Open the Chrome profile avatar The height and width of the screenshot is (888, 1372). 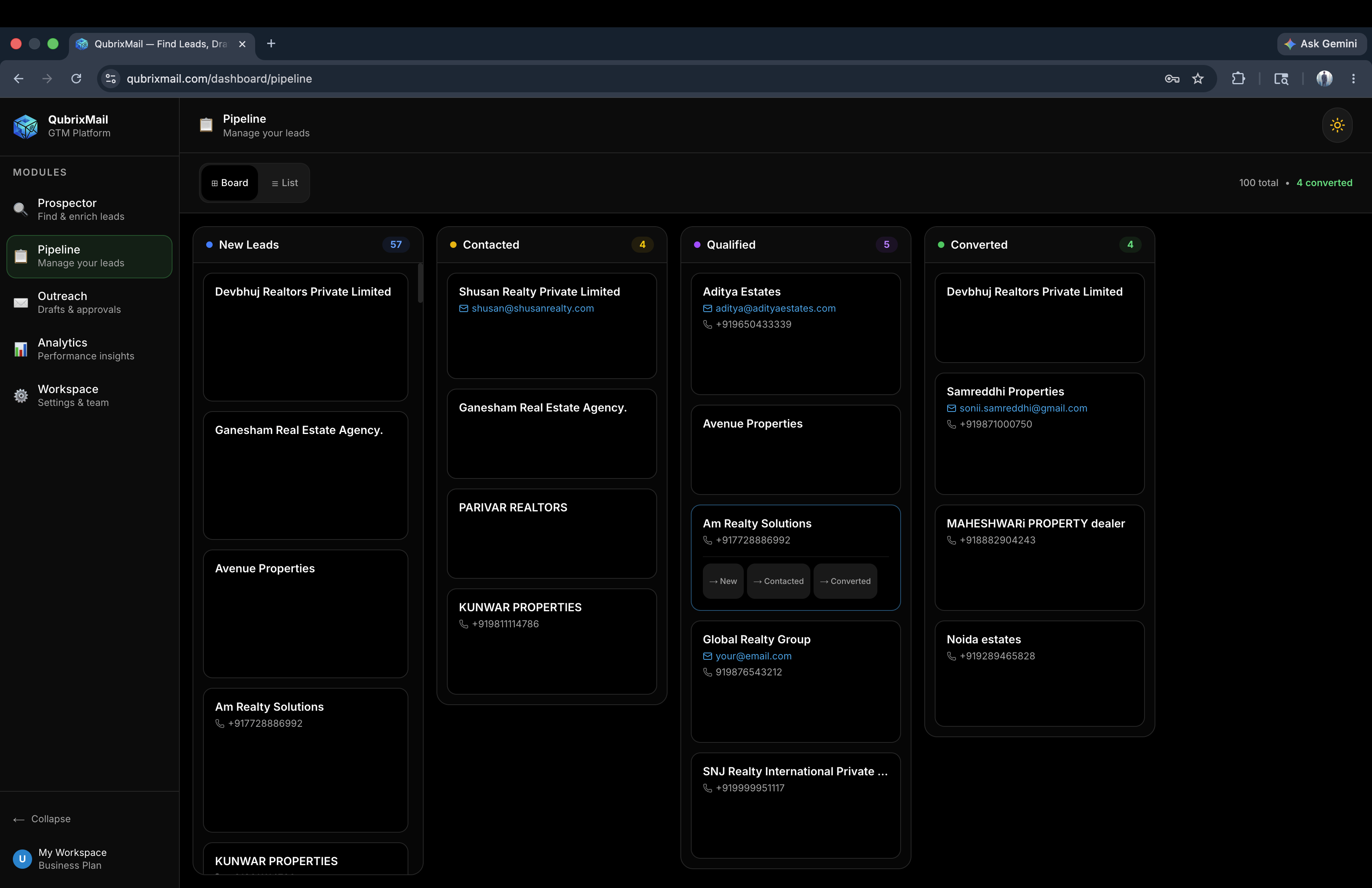click(x=1324, y=78)
